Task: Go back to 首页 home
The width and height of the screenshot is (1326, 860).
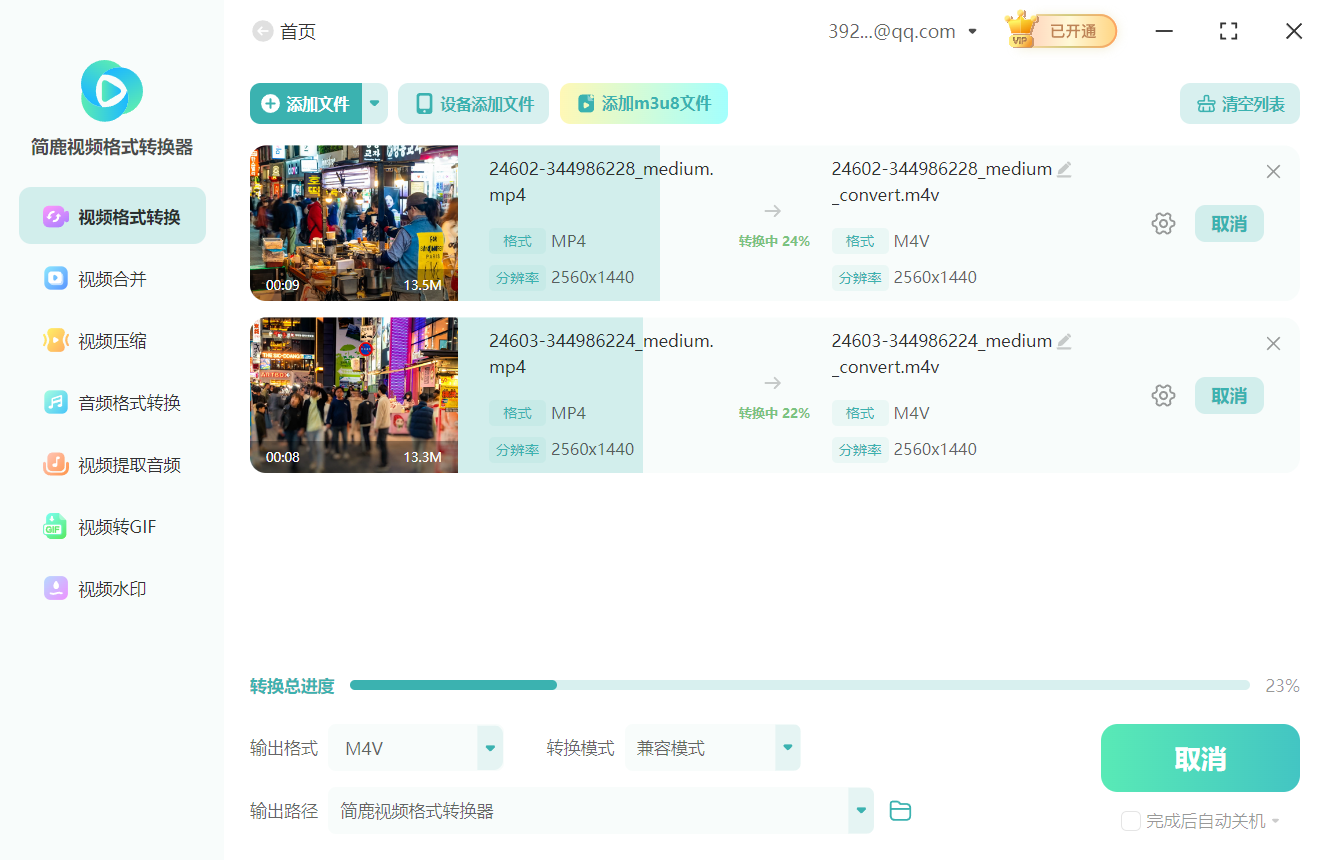Action: point(285,32)
